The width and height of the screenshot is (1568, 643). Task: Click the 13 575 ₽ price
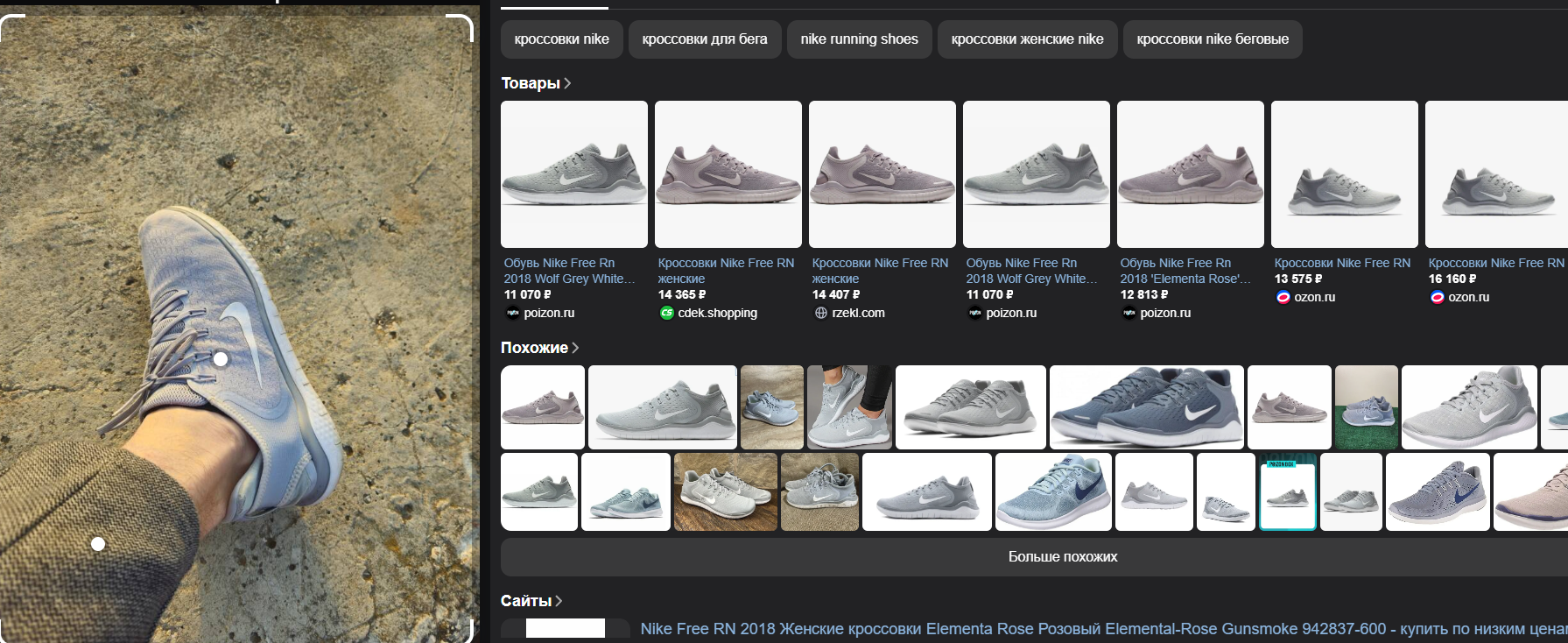(x=1298, y=279)
